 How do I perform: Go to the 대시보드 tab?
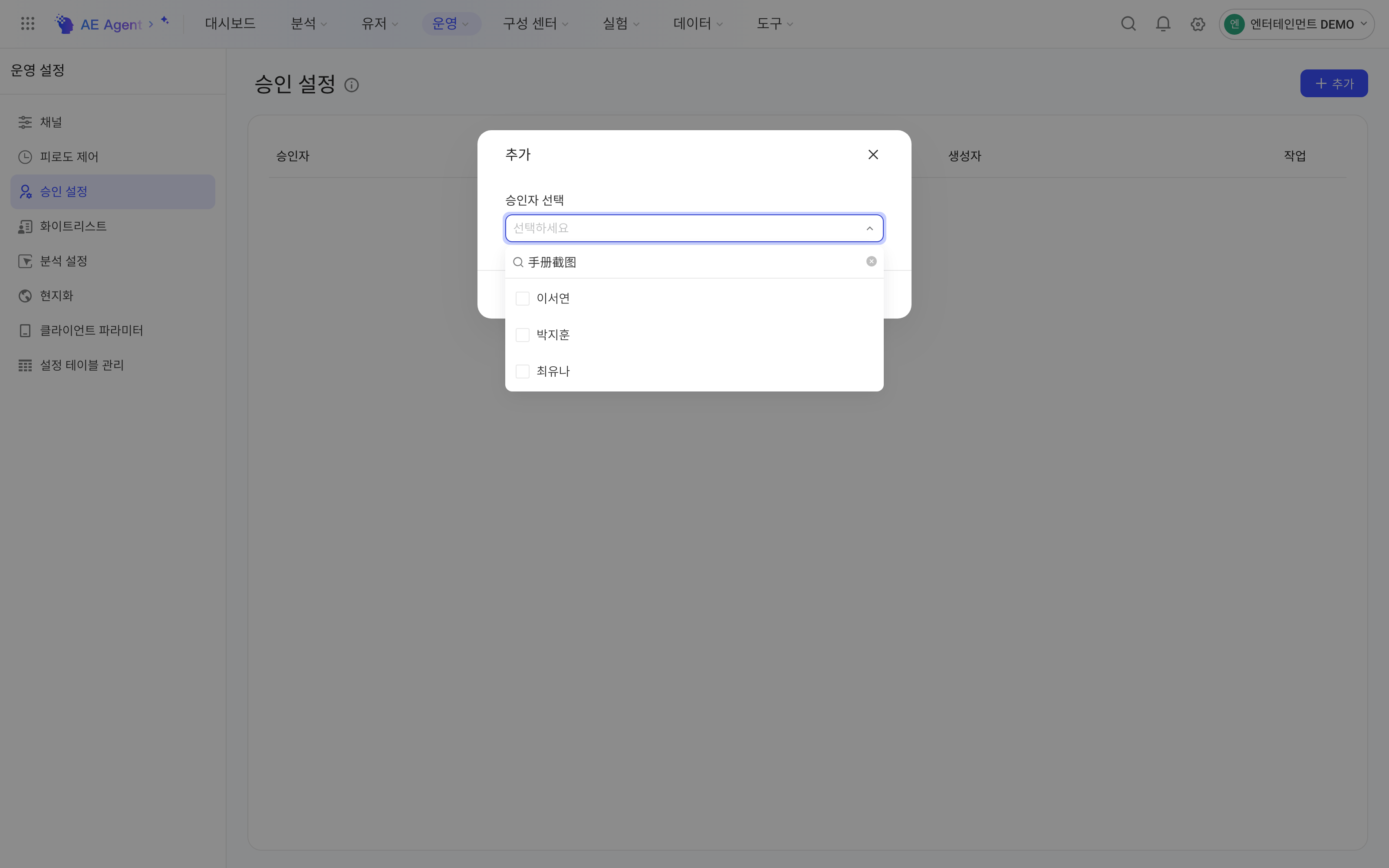(x=230, y=23)
